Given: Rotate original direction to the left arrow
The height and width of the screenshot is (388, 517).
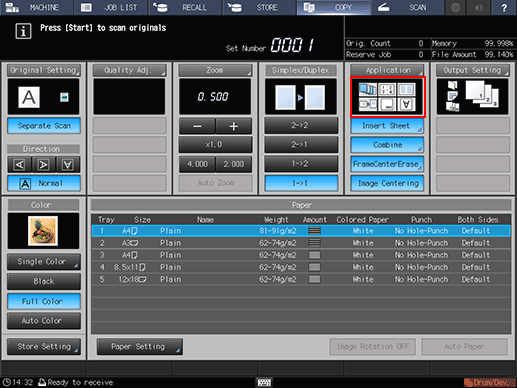Looking at the screenshot, I should (20, 164).
